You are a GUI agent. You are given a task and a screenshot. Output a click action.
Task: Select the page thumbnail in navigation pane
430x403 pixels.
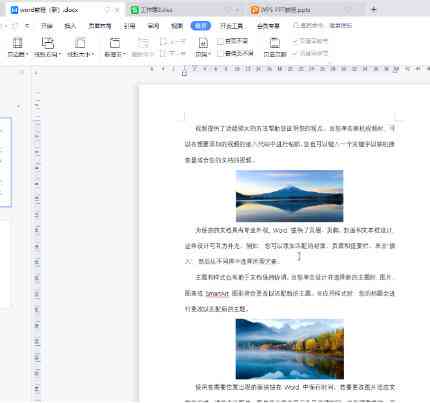[x=5, y=162]
